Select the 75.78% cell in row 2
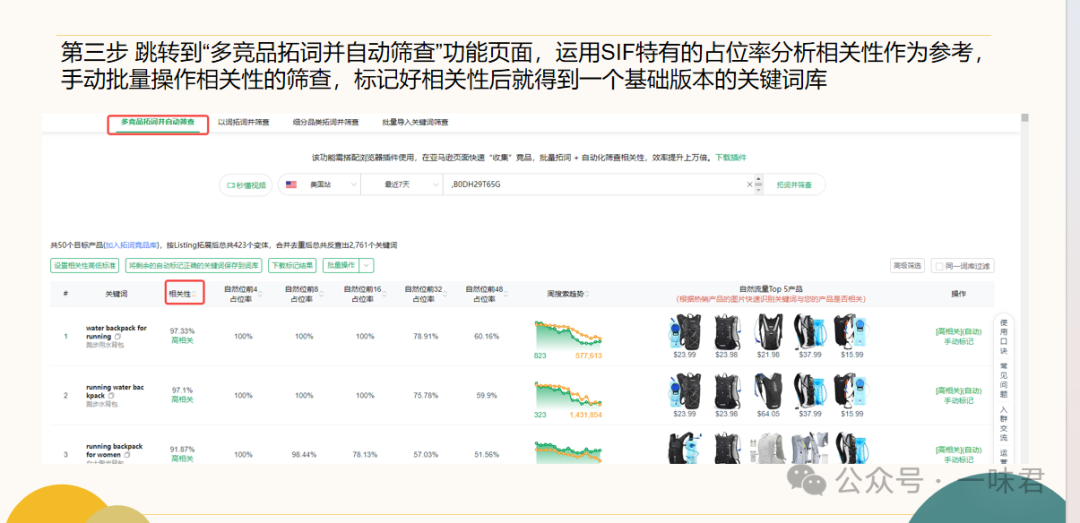Screen dimensions: 1080x523 coord(426,396)
